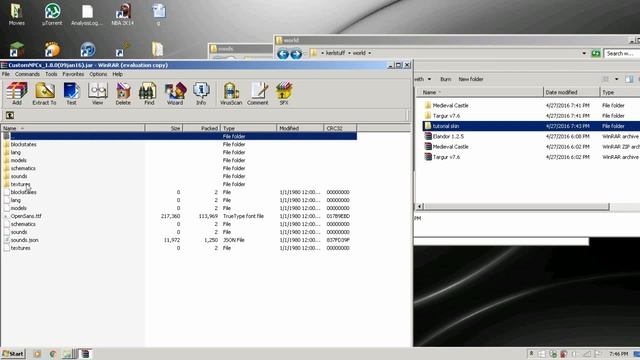Select the tutorial skin folder

pyautogui.click(x=531, y=126)
